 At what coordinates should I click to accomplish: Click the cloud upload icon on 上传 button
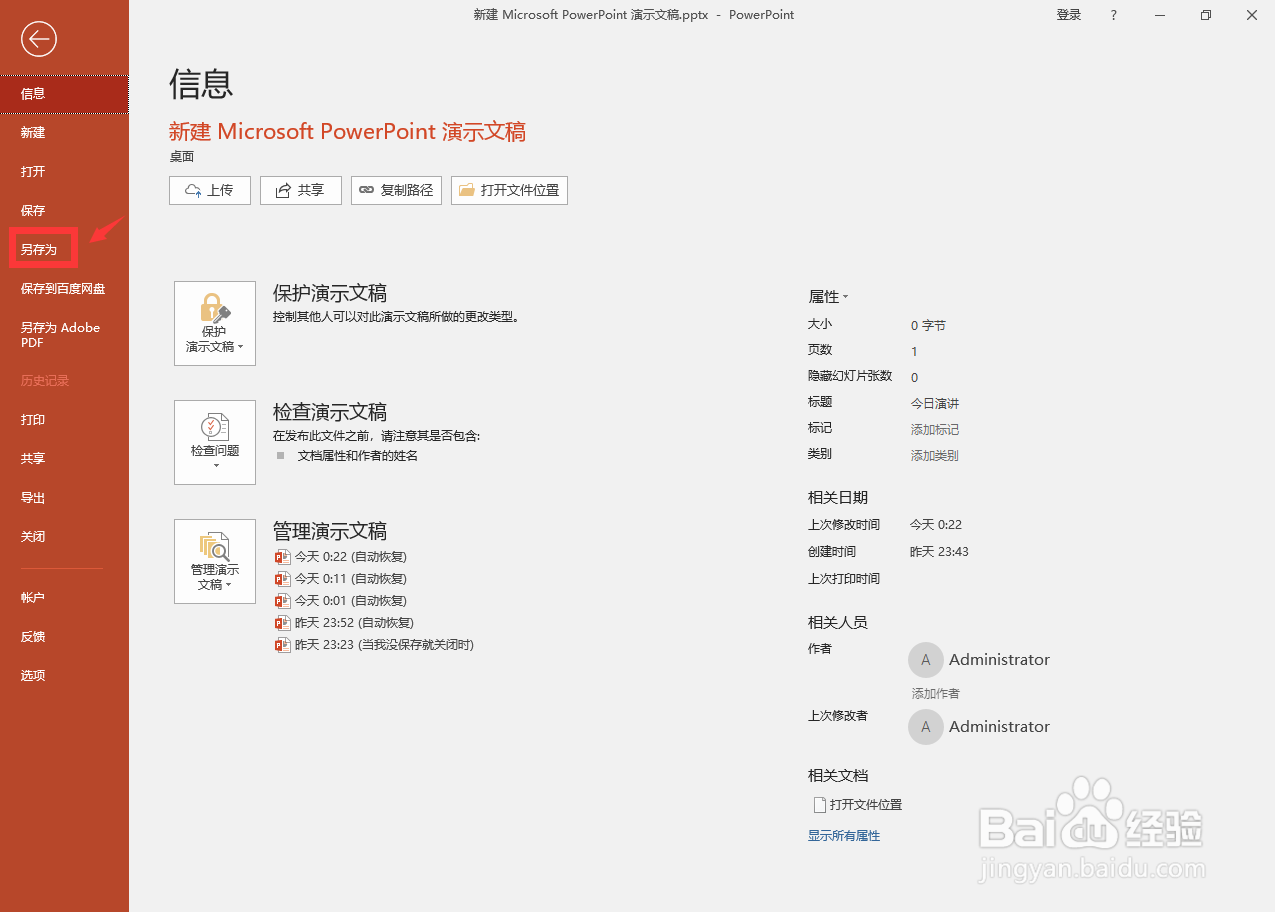click(193, 190)
